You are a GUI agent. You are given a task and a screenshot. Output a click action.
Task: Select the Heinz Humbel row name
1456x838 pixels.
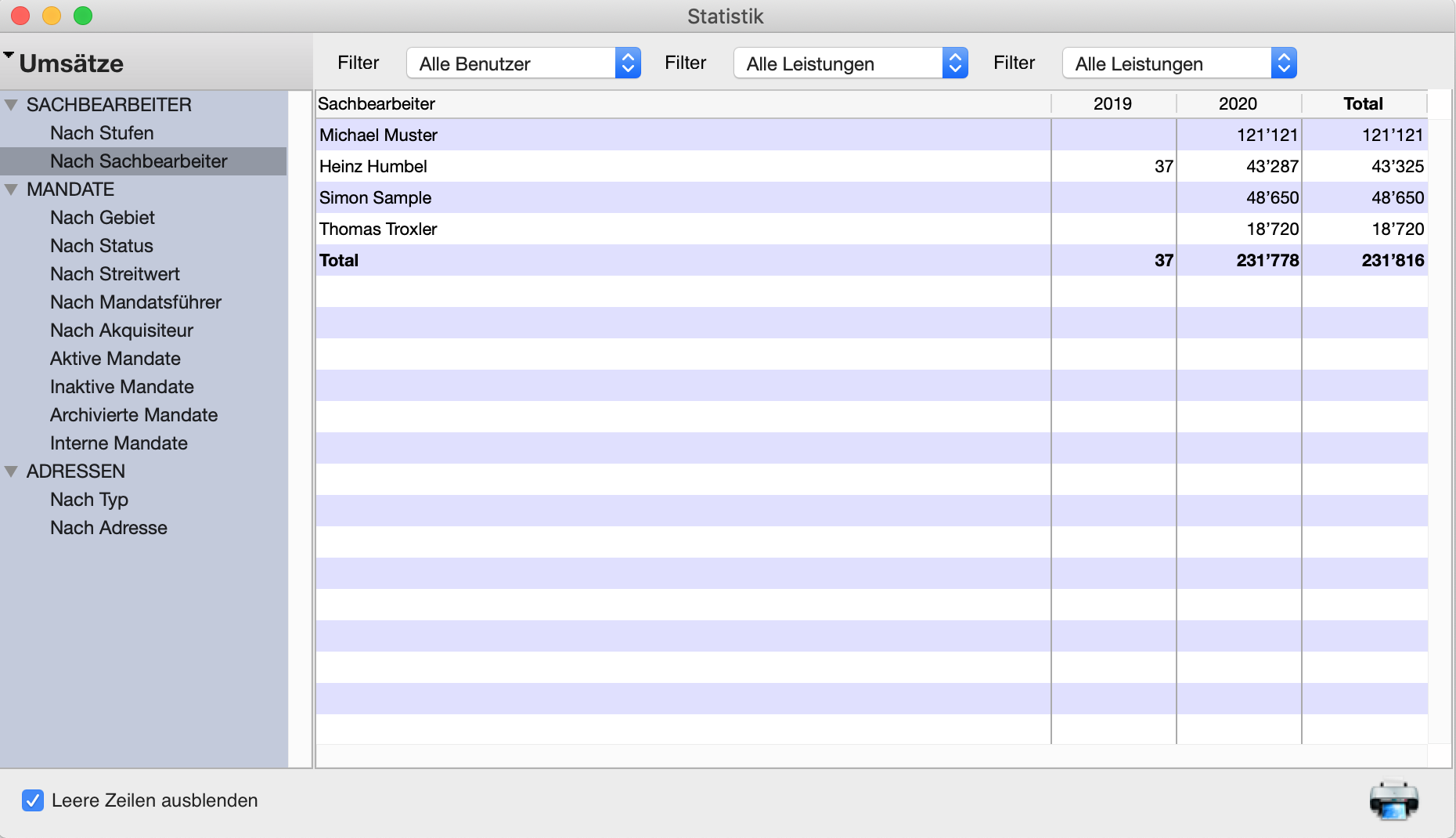pos(373,167)
